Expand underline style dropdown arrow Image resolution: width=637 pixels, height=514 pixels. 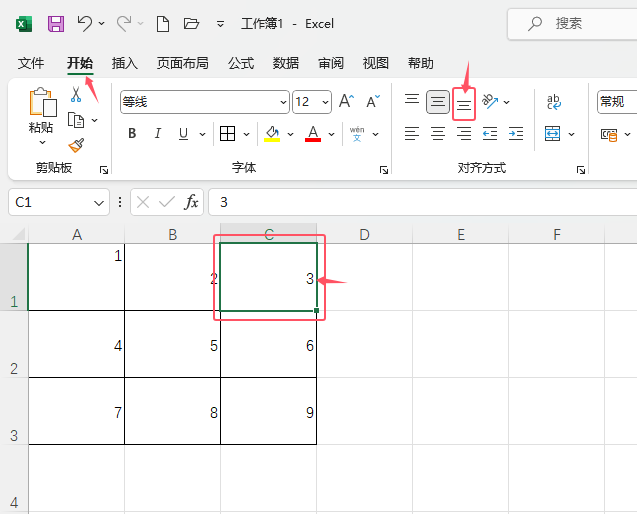click(202, 134)
